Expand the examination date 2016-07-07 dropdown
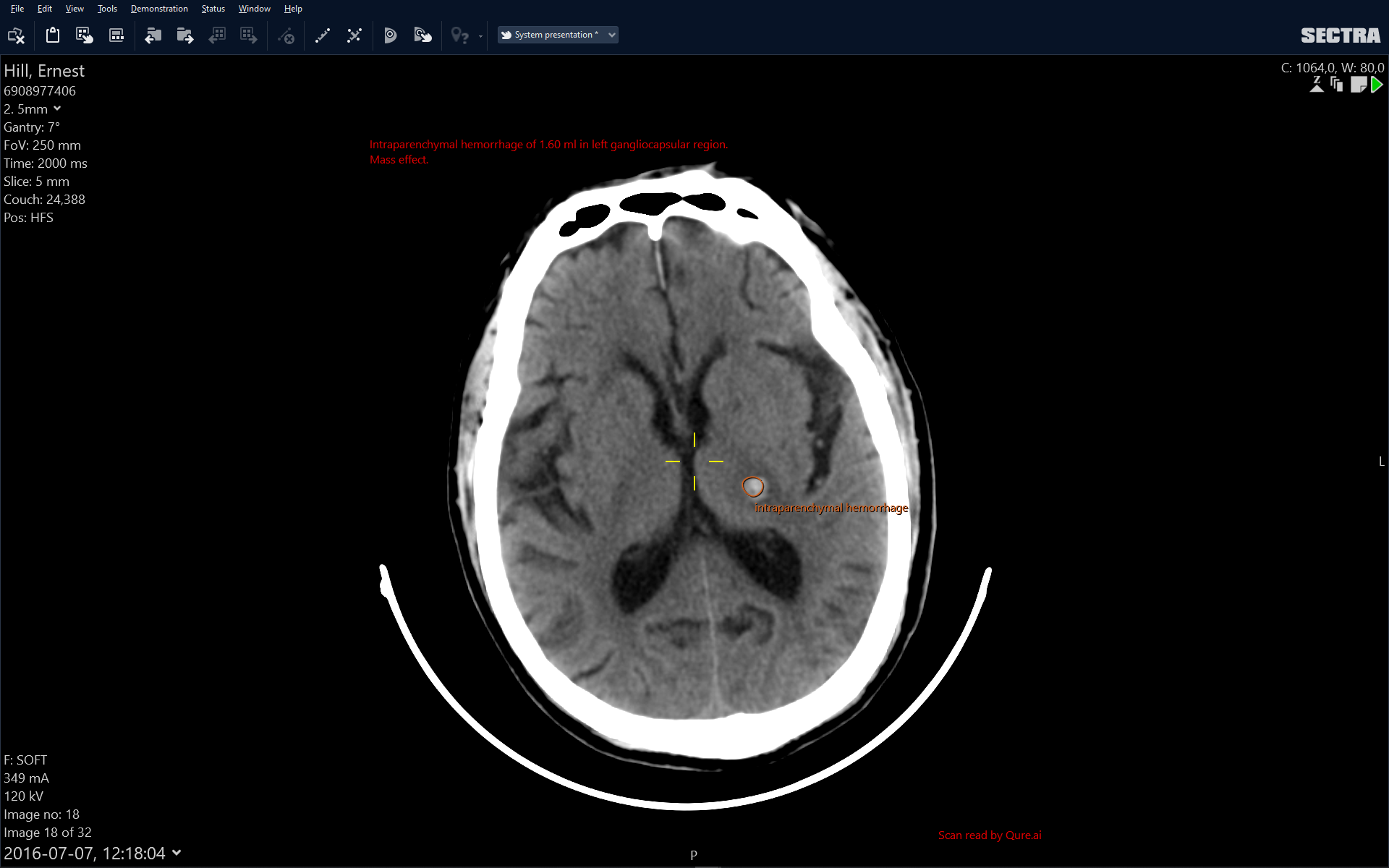 coord(177,853)
